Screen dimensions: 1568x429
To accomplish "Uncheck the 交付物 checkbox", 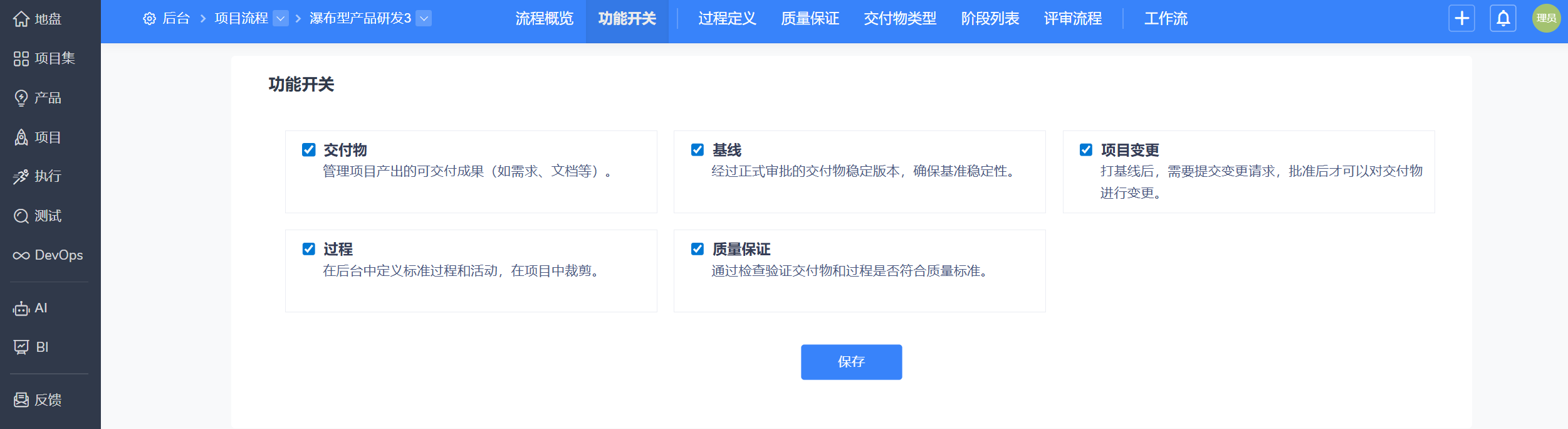I will coord(309,150).
